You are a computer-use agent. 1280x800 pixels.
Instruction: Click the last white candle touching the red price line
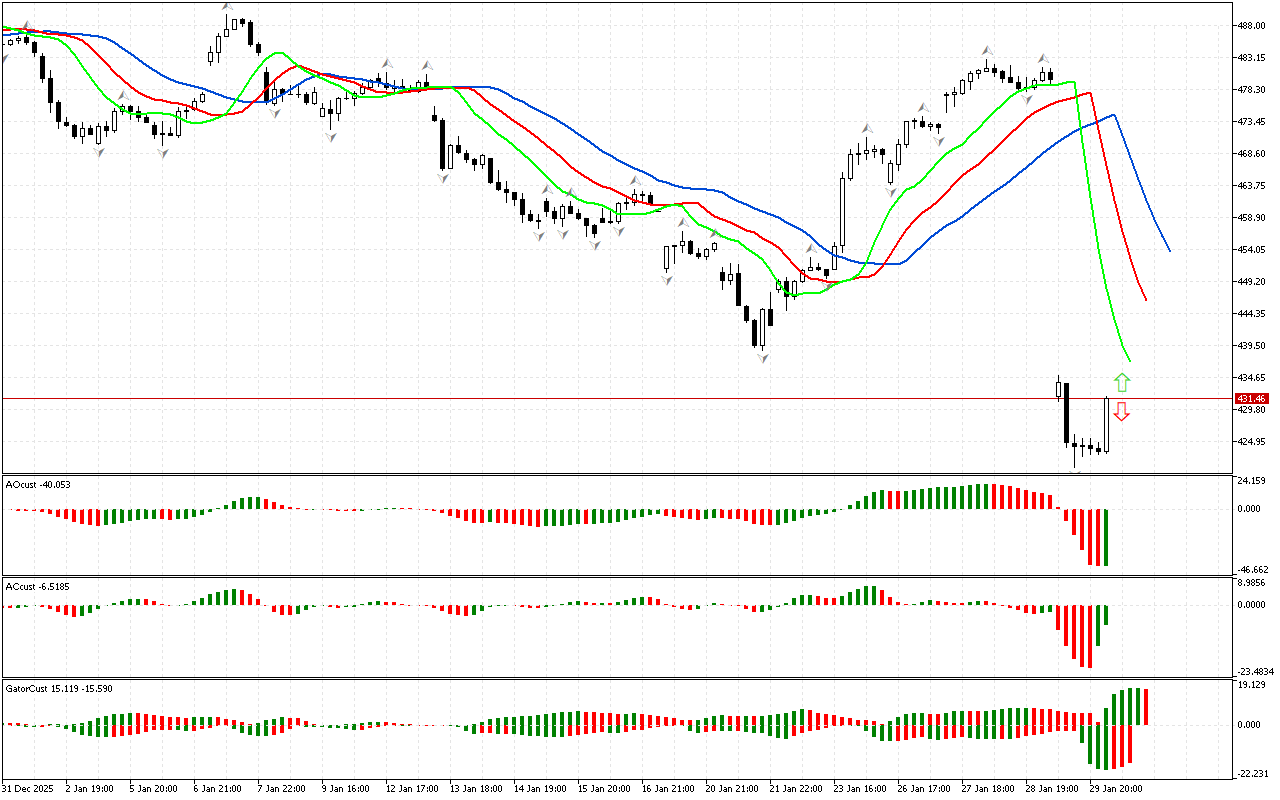pos(1107,424)
